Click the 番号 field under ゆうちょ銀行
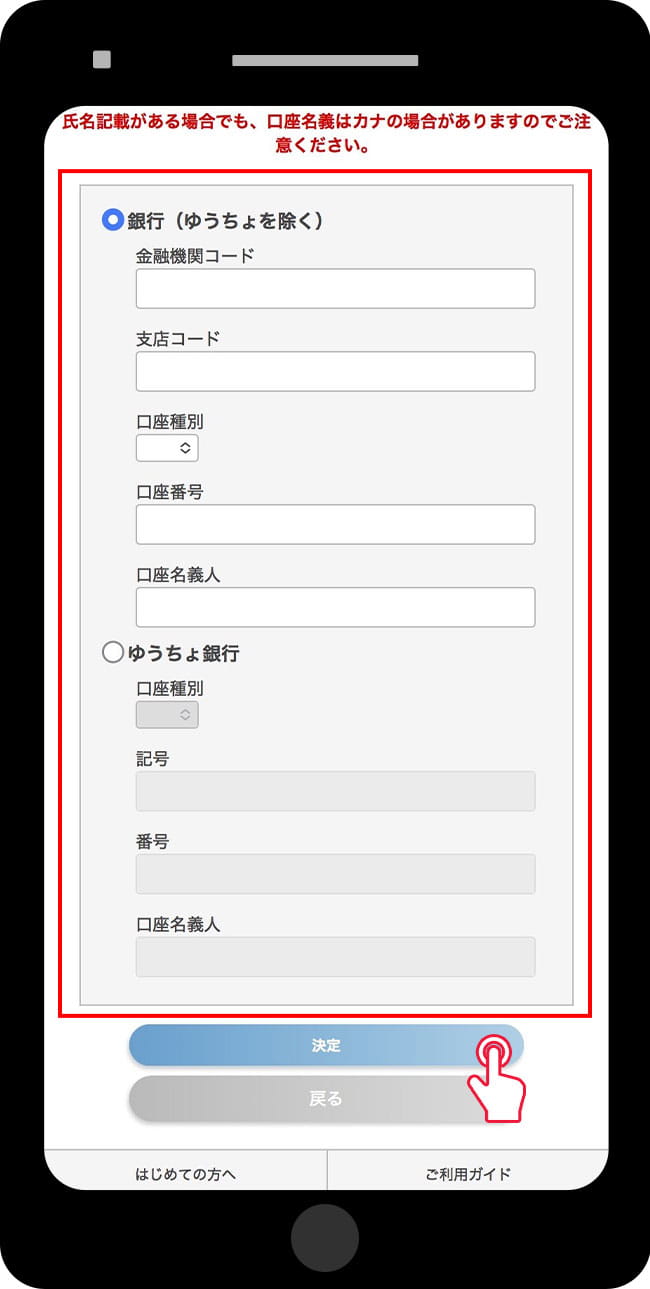The image size is (650, 1289). 335,874
